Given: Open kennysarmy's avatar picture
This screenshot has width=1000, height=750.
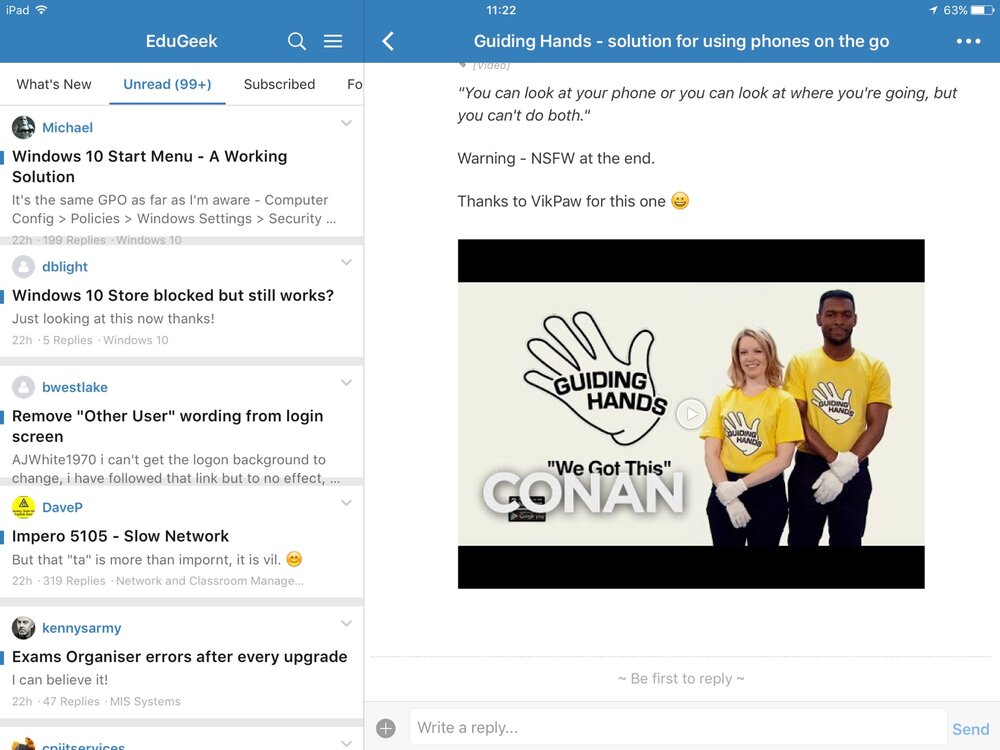Looking at the screenshot, I should [x=24, y=628].
